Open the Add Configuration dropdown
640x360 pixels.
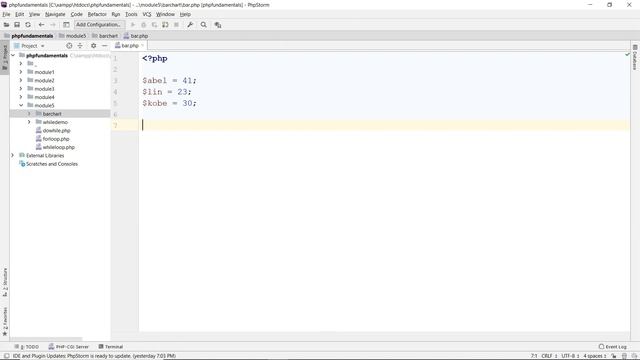[x=99, y=25]
